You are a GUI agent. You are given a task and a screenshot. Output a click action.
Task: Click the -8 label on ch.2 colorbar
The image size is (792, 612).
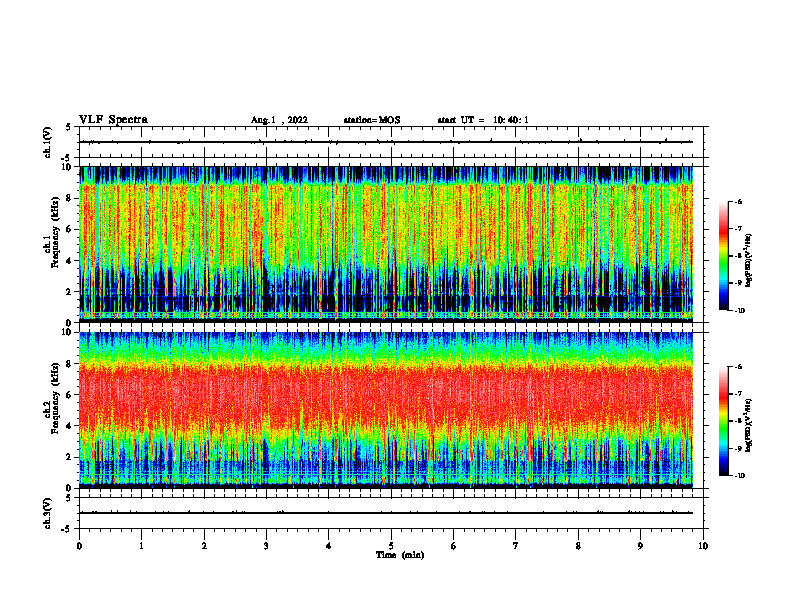pos(738,422)
